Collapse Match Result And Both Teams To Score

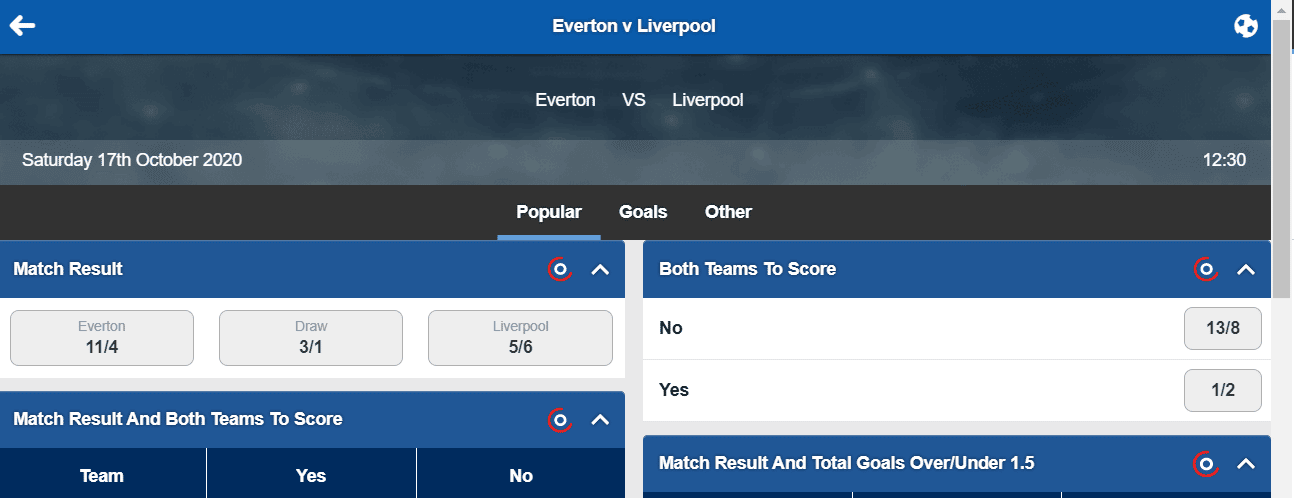pos(600,420)
